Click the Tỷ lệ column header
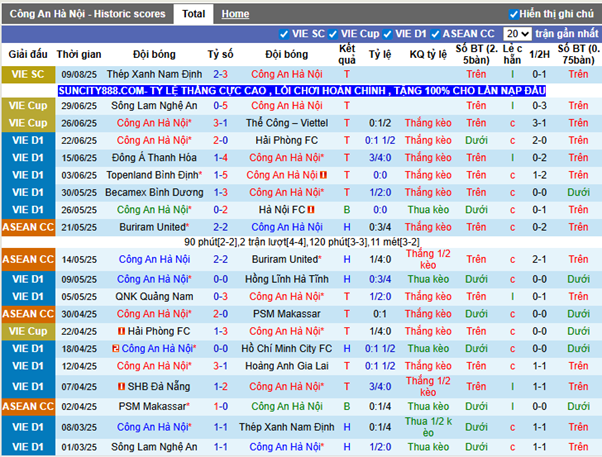 pos(380,55)
